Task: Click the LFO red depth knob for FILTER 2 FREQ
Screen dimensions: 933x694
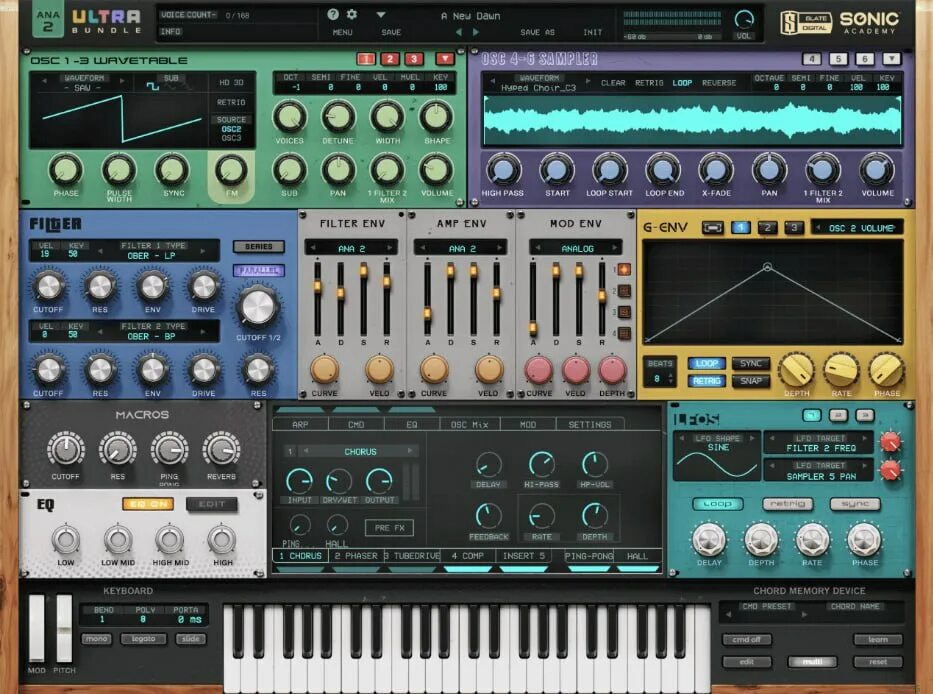Action: tap(891, 442)
